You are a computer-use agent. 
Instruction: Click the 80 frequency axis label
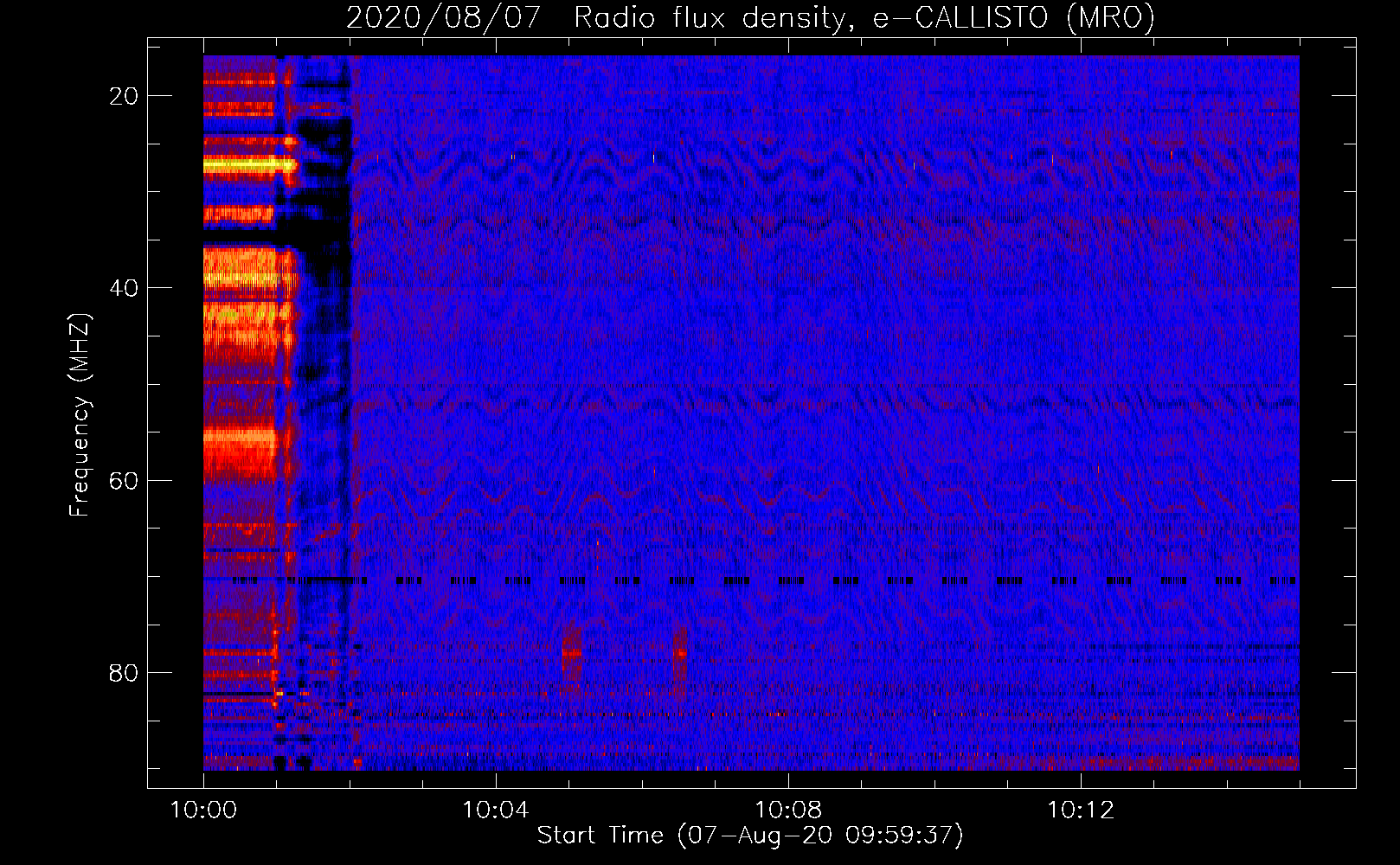125,672
